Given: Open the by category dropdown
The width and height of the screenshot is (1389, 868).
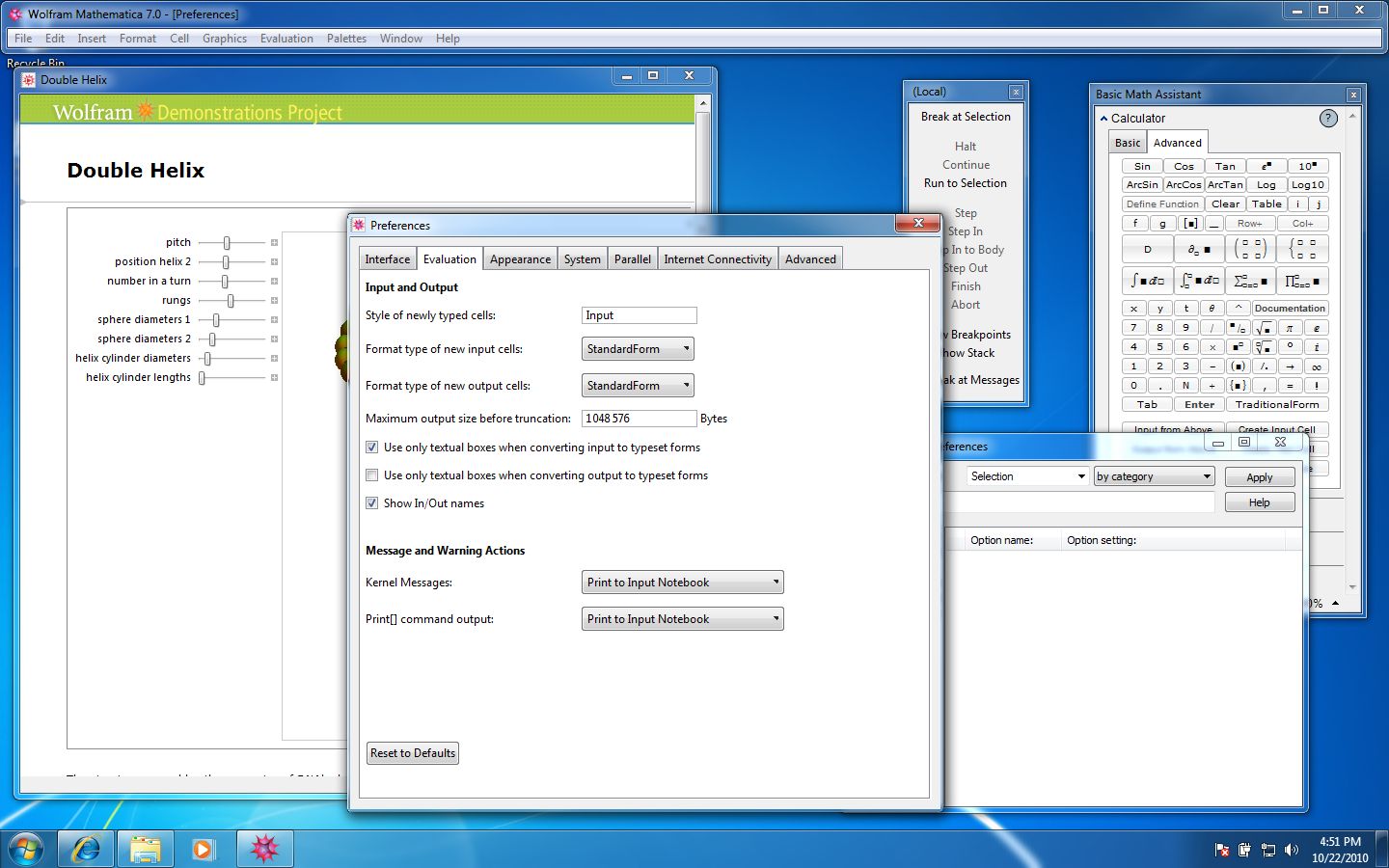Looking at the screenshot, I should pyautogui.click(x=1154, y=476).
